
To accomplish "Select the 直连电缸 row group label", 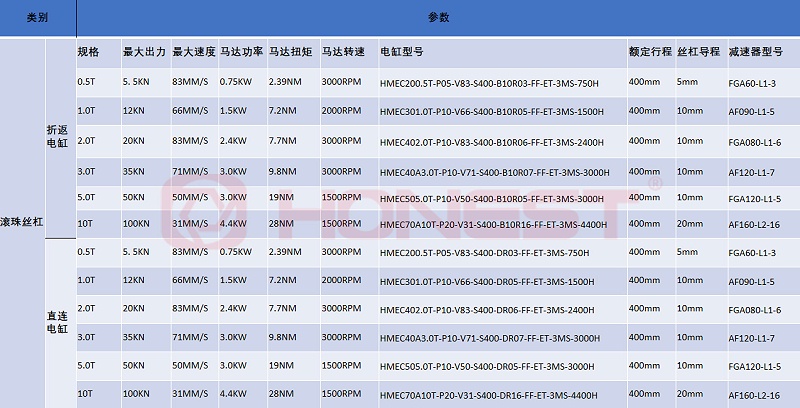I will (x=58, y=324).
